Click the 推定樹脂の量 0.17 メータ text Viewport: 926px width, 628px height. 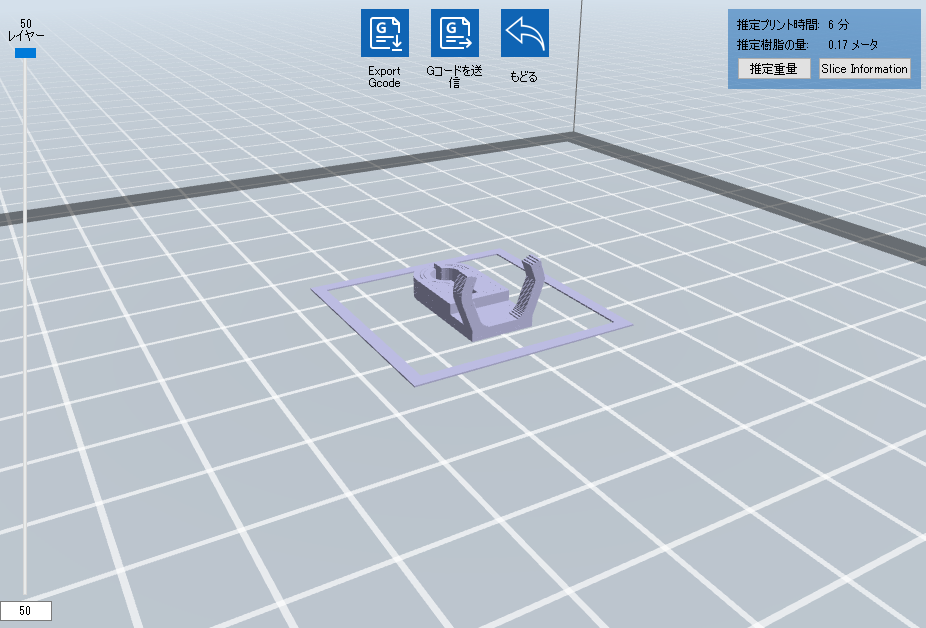click(807, 45)
